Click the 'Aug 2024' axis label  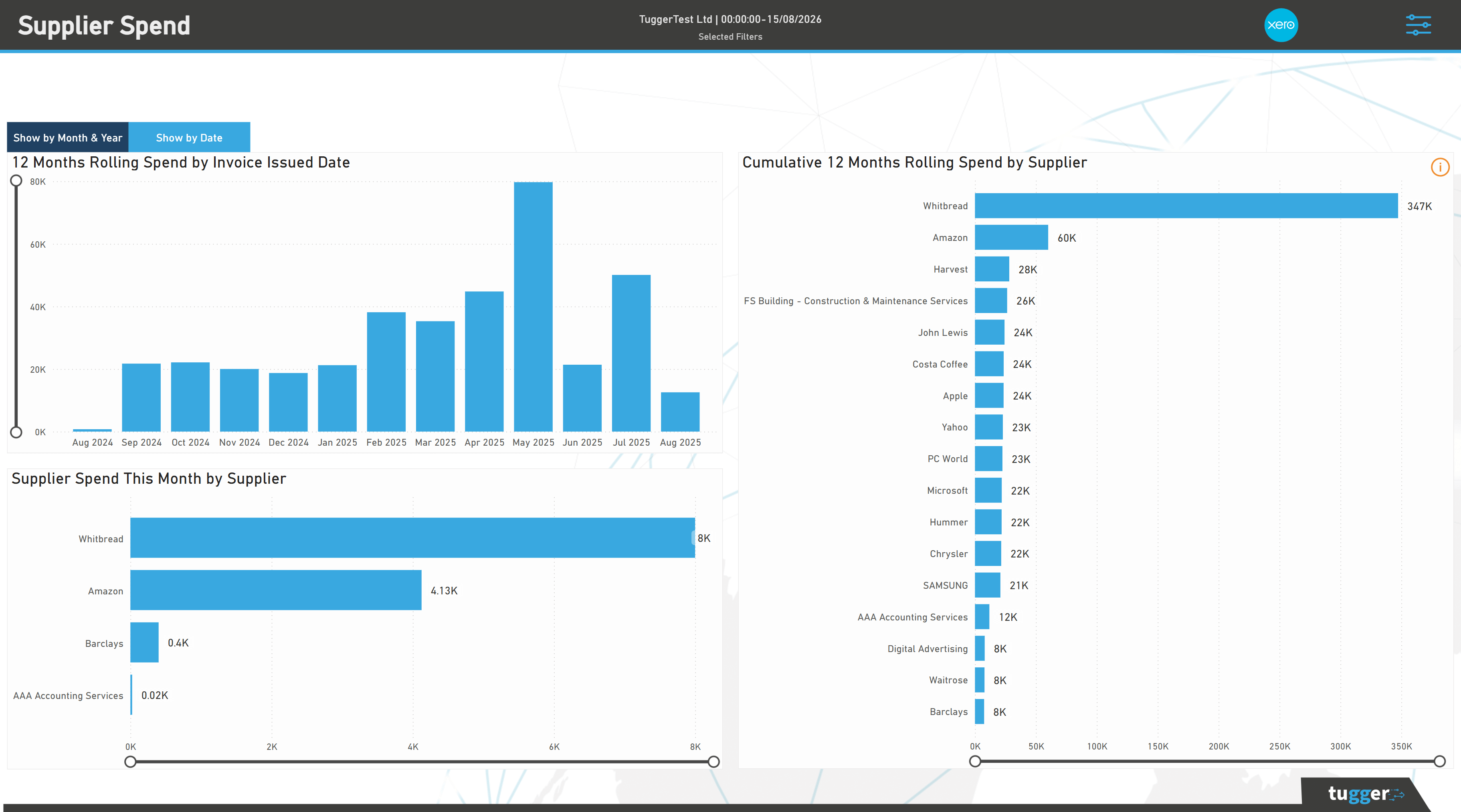pos(93,442)
